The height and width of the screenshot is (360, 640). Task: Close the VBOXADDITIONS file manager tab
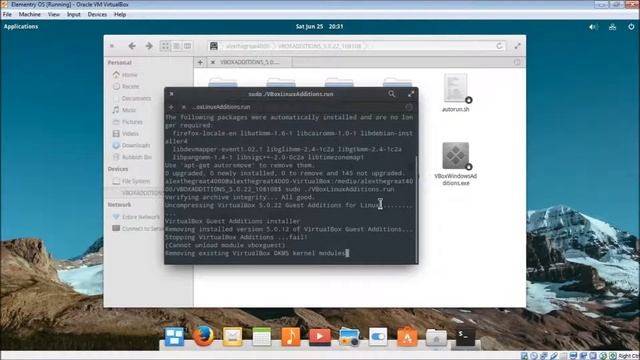coord(213,62)
